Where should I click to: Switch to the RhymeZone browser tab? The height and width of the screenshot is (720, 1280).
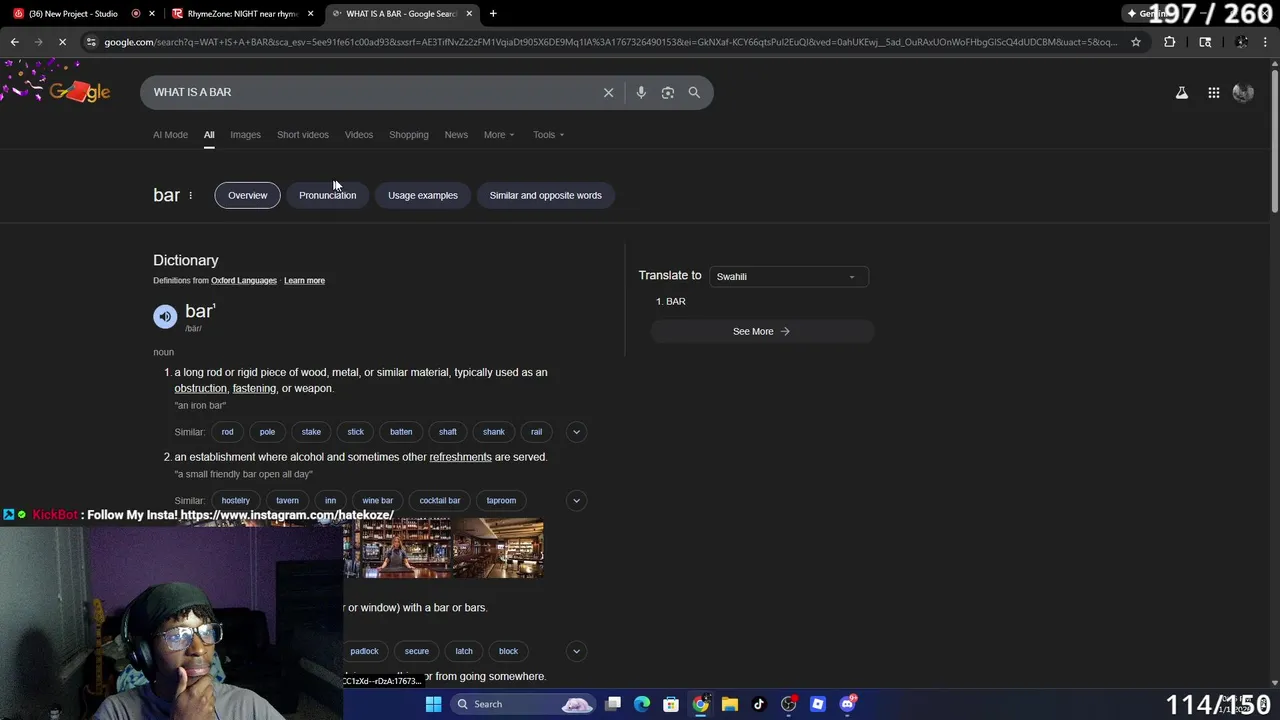pos(243,14)
